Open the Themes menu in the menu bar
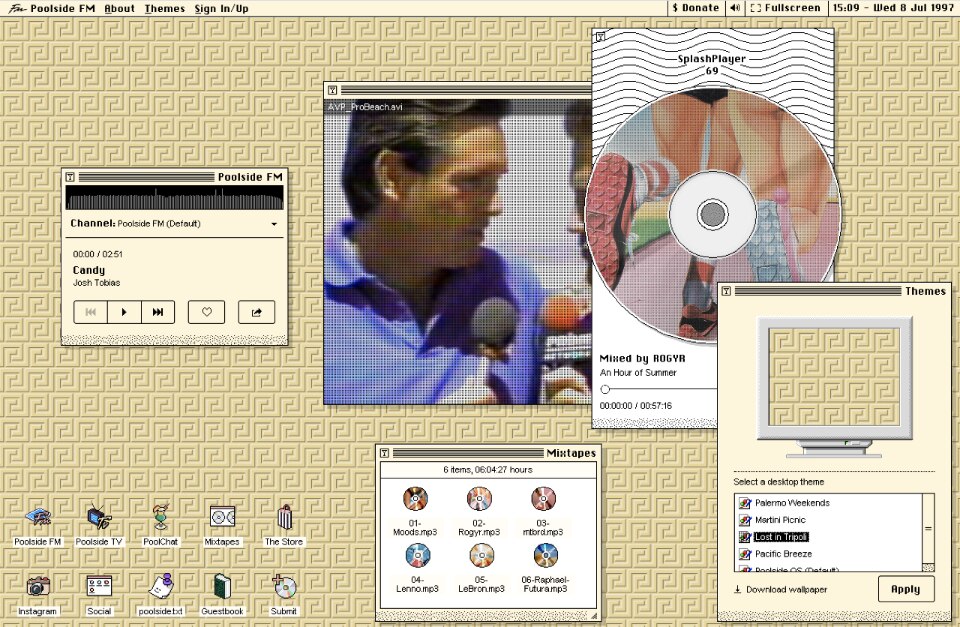The width and height of the screenshot is (960, 627). click(164, 8)
